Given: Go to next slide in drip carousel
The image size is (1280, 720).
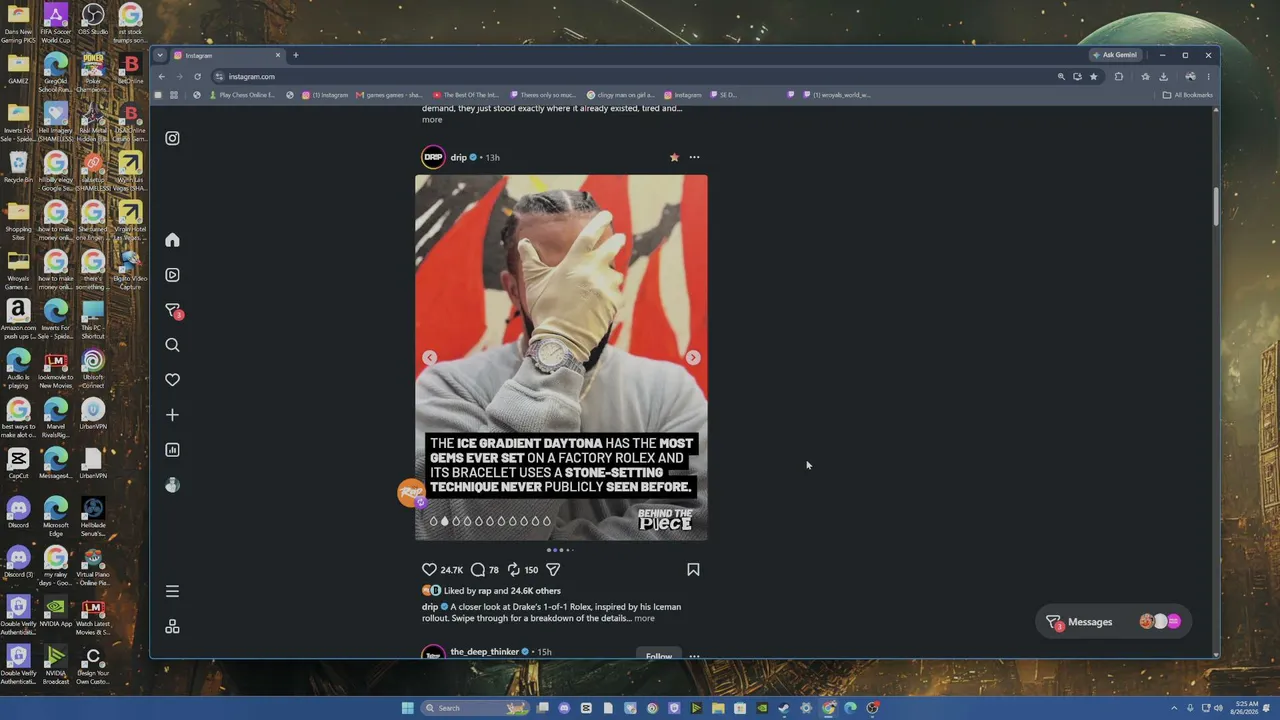Looking at the screenshot, I should 693,358.
